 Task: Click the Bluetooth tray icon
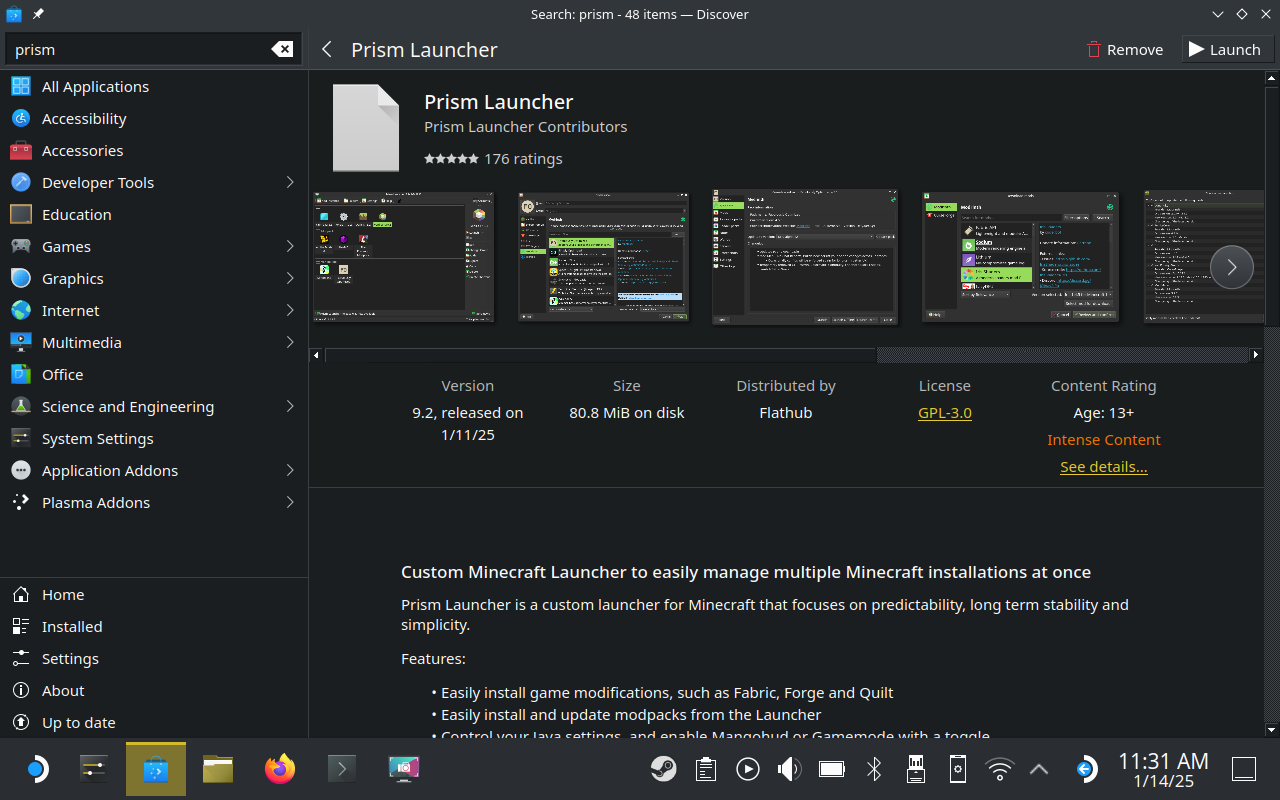click(x=873, y=769)
